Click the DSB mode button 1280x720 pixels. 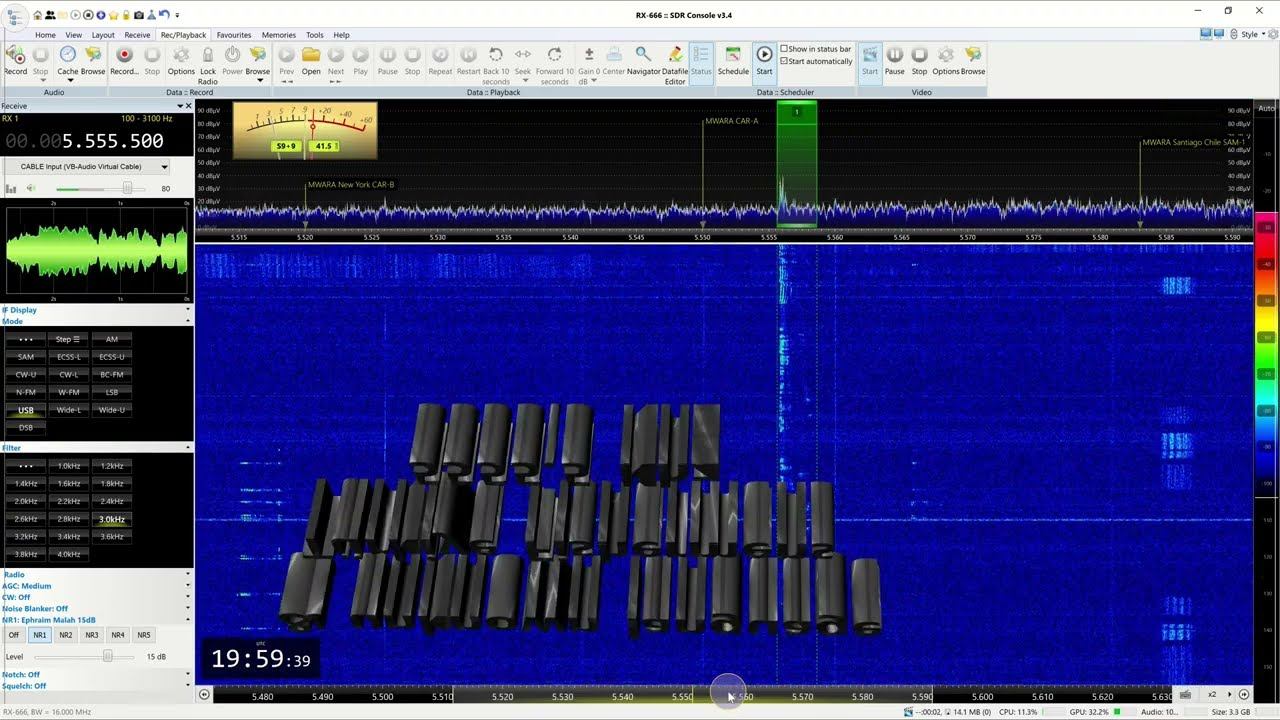[x=26, y=428]
